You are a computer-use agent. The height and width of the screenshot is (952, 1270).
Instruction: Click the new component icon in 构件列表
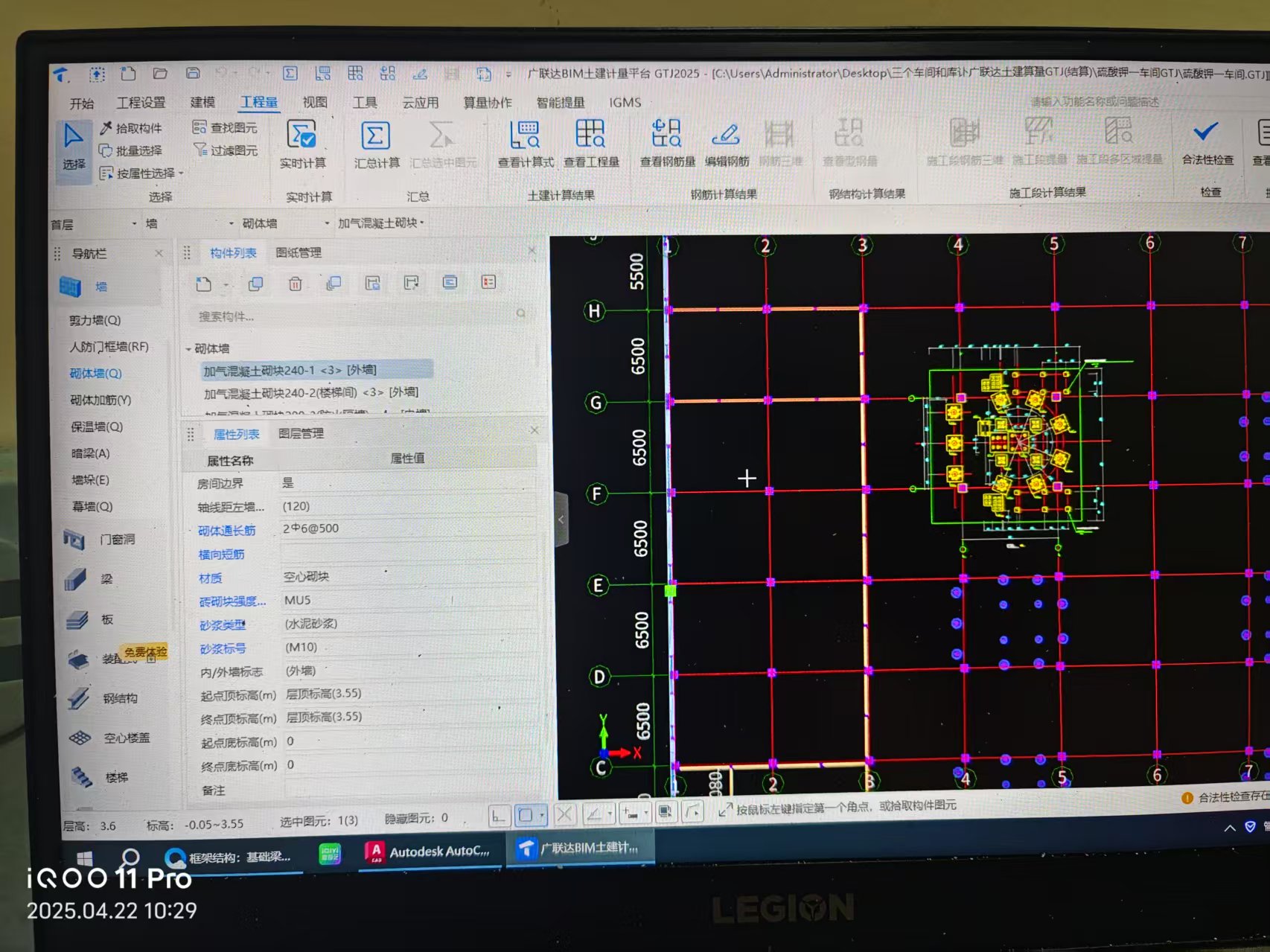tap(203, 284)
